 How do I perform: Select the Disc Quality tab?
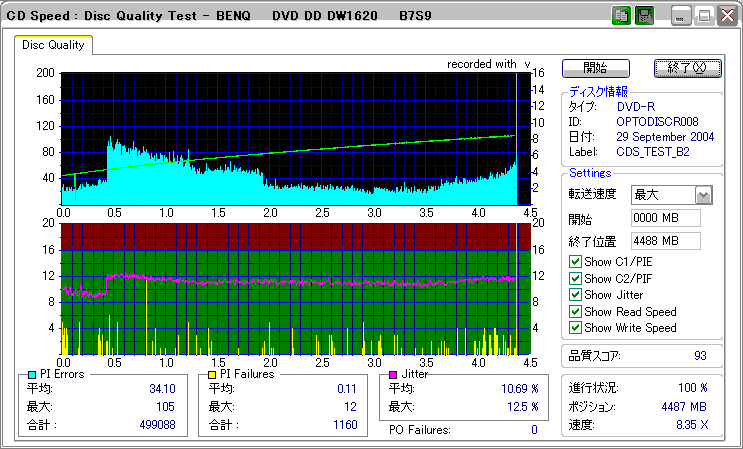point(53,45)
